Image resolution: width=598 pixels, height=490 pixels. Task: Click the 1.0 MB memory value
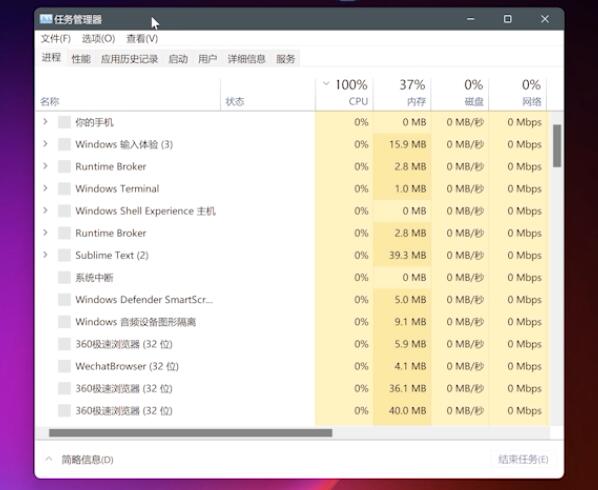click(410, 189)
